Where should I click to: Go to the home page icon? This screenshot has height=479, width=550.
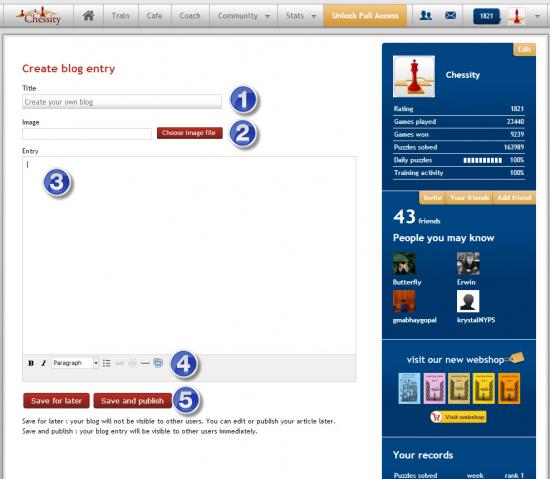point(88,15)
